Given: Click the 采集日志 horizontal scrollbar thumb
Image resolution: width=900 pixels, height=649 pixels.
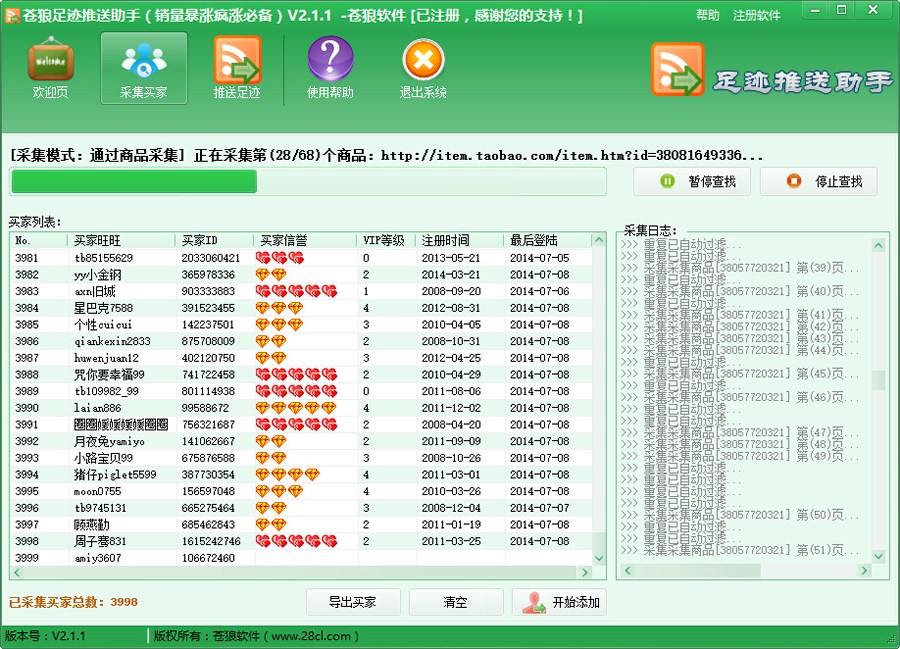Looking at the screenshot, I should (697, 570).
